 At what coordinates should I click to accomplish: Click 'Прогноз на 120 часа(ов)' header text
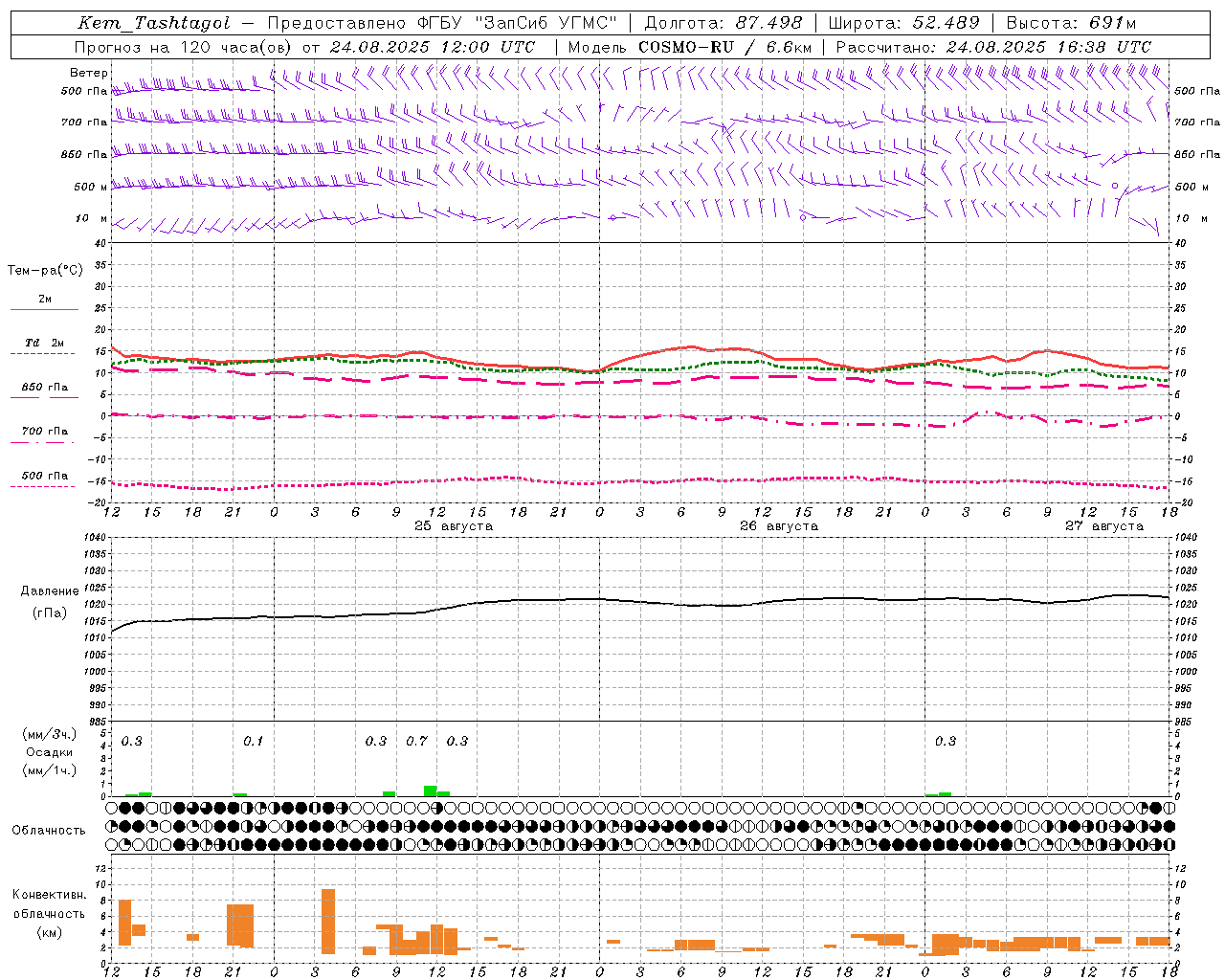(x=183, y=47)
